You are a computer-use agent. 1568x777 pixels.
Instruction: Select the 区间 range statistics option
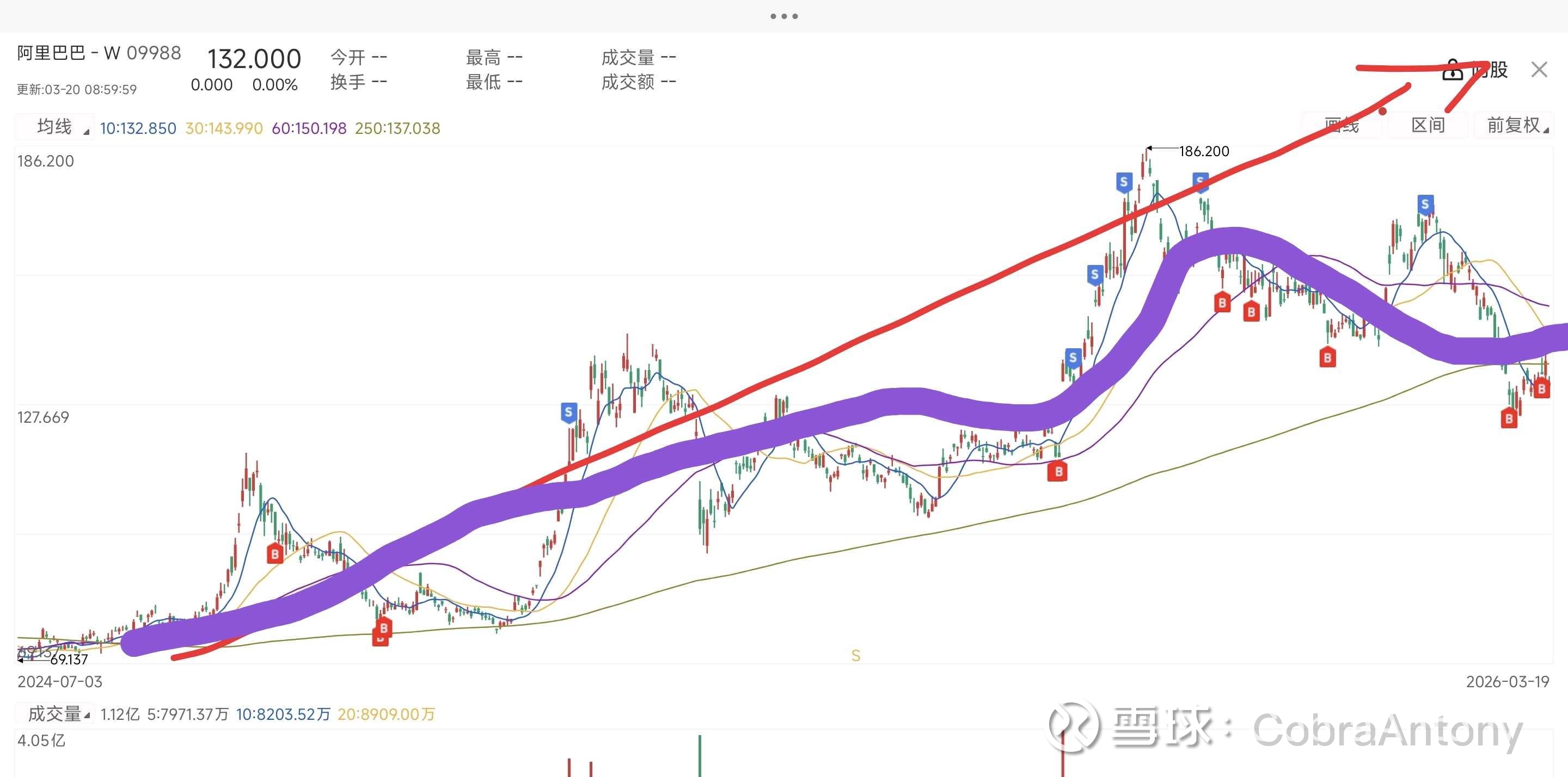coord(1428,125)
